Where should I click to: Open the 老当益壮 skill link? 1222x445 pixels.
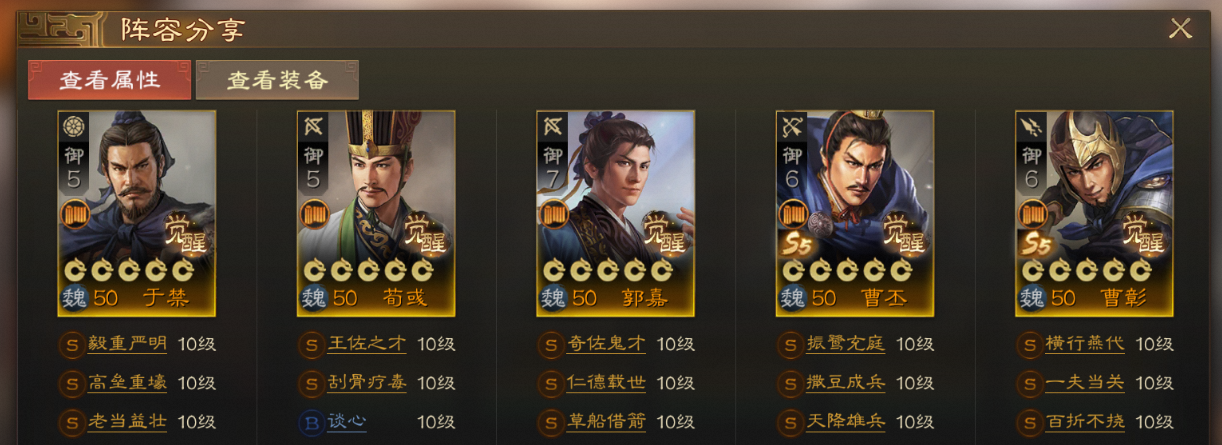[127, 421]
